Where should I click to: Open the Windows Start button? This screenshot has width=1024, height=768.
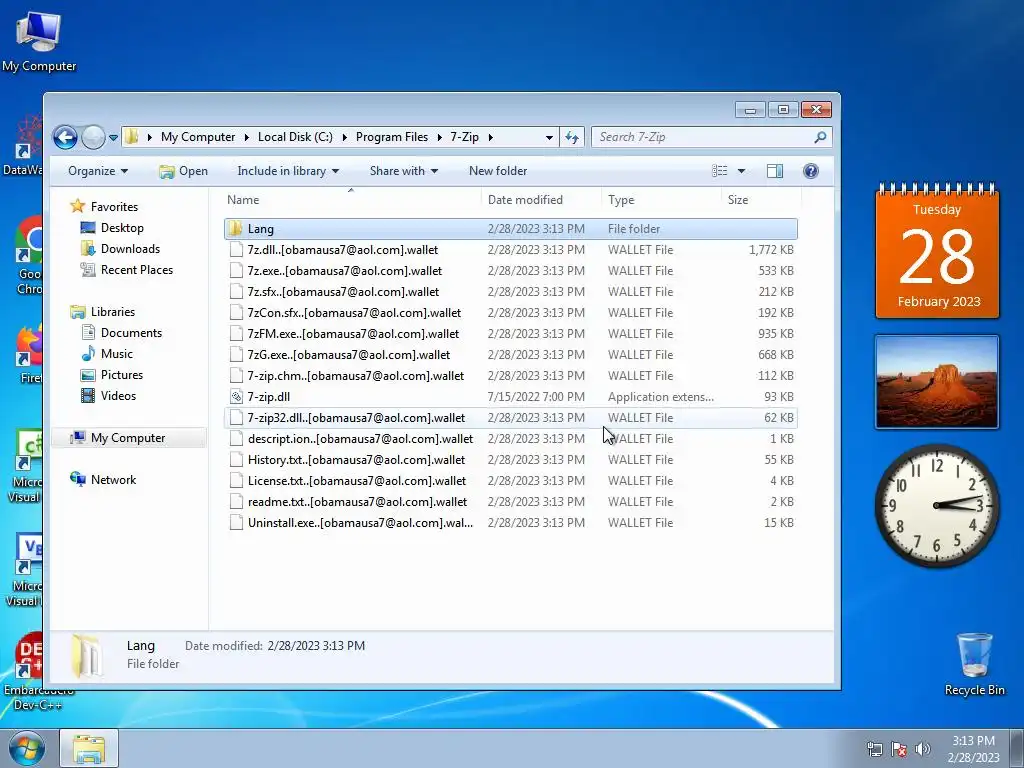coord(27,748)
